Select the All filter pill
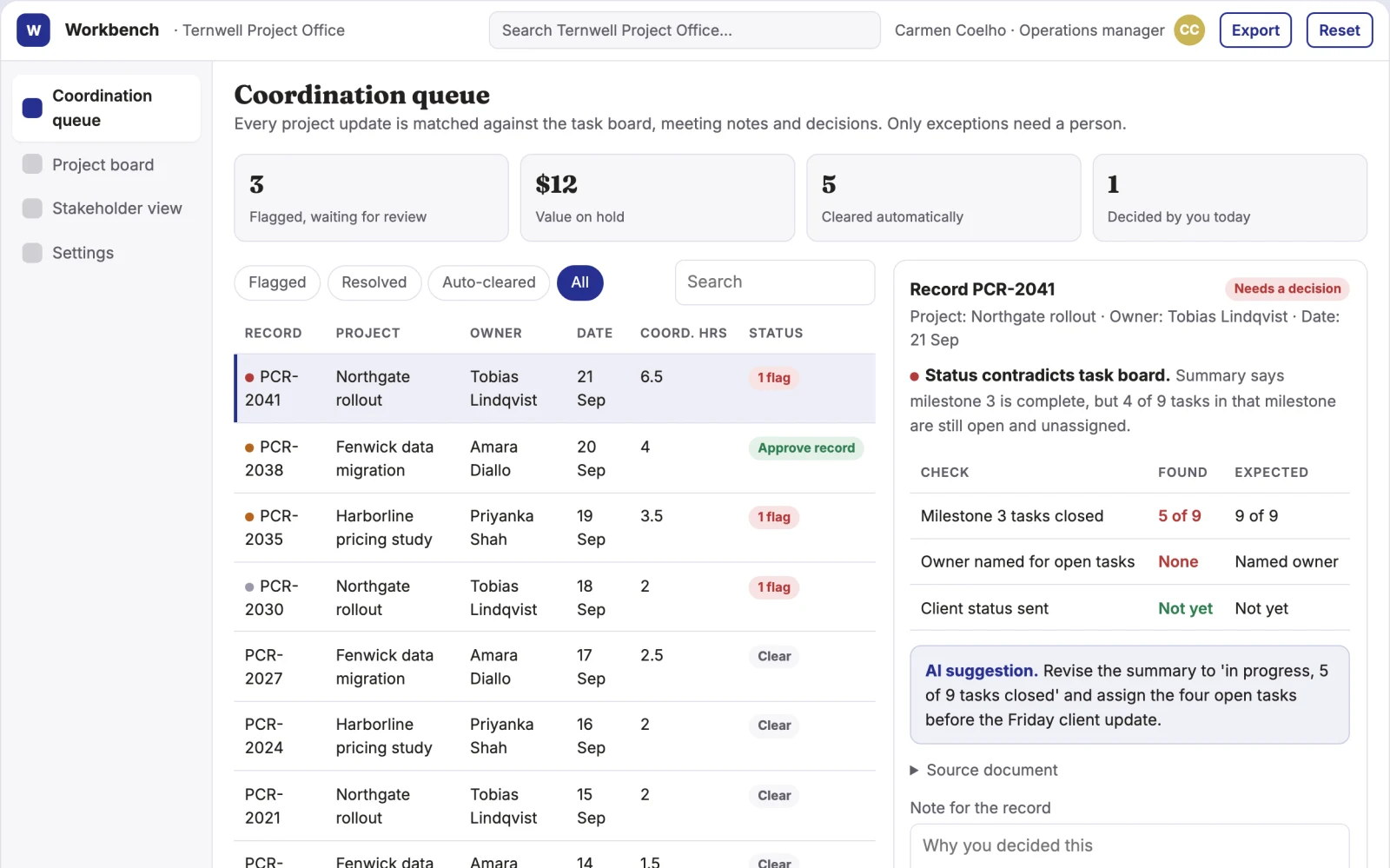 (579, 282)
